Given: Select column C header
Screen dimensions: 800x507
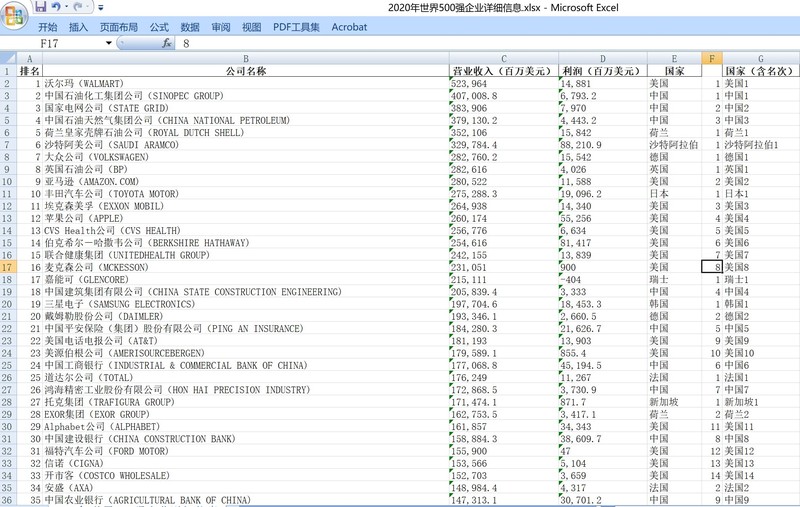Looking at the screenshot, I should coord(504,58).
